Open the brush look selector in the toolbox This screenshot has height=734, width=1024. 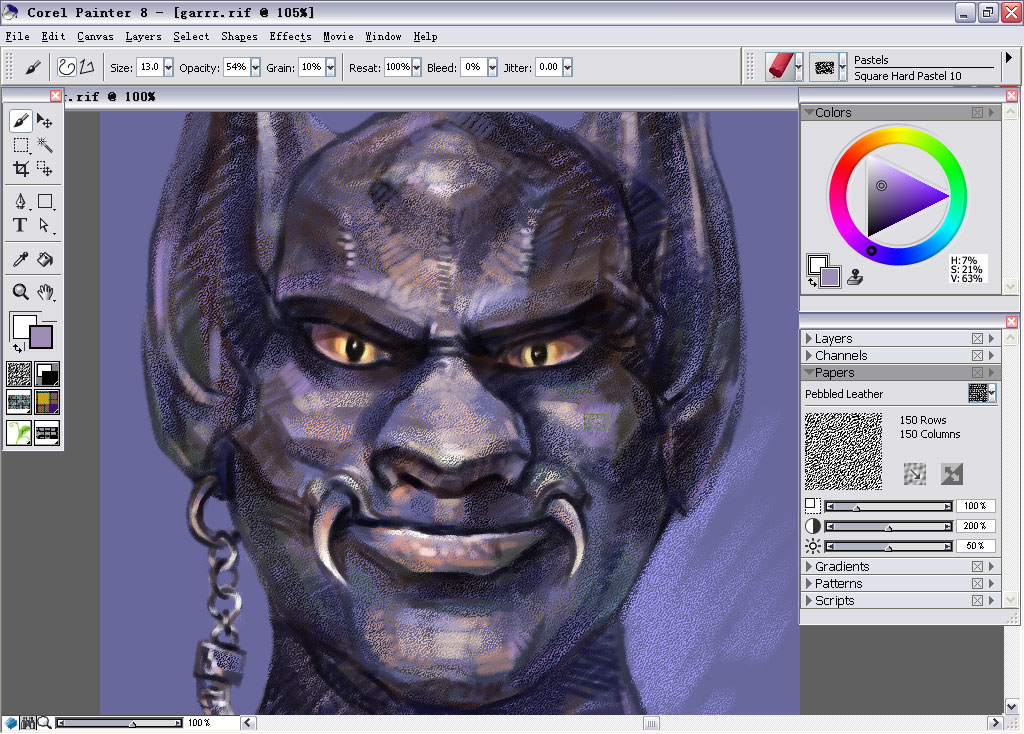click(x=47, y=432)
